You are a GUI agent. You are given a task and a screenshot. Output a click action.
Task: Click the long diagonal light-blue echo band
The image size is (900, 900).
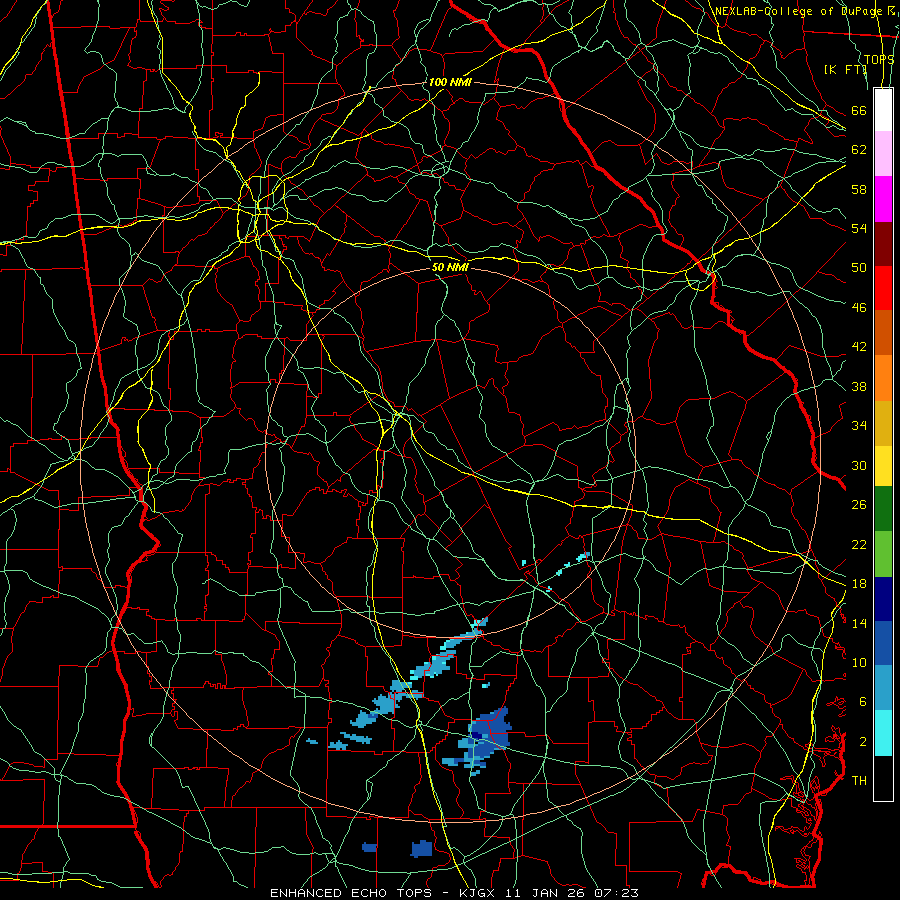coord(419,673)
